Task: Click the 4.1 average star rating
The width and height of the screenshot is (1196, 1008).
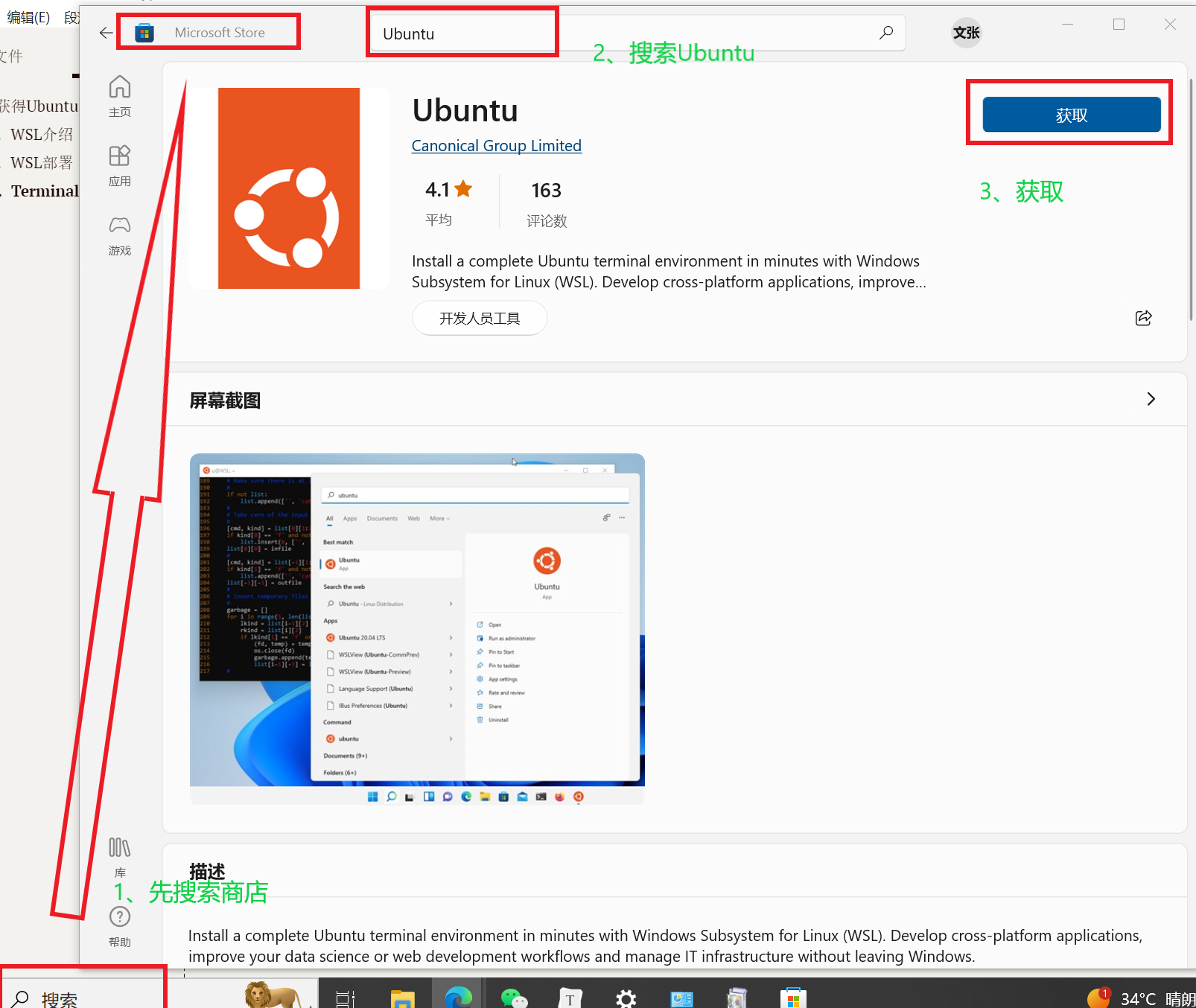Action: coord(449,190)
